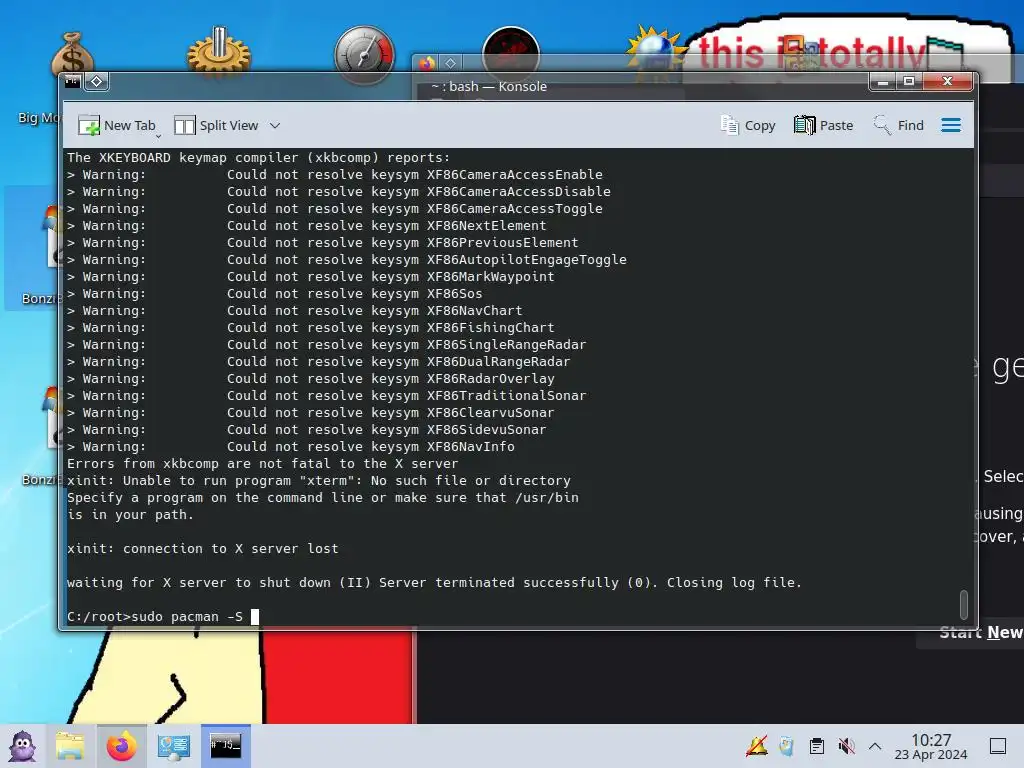Click 'XF86AutopilotEngageToggle' warning line

pos(347,259)
